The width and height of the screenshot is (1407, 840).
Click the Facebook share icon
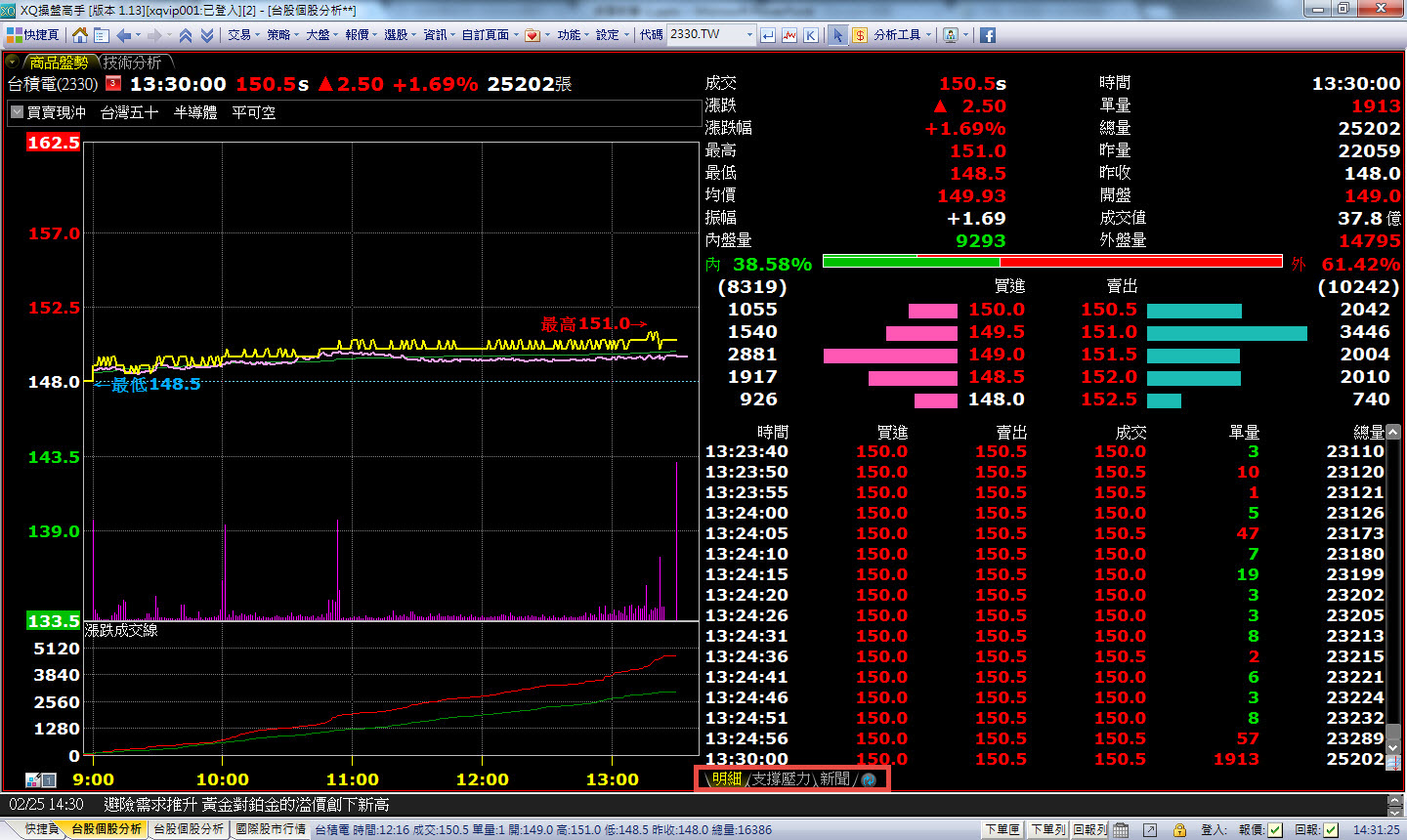[x=988, y=35]
